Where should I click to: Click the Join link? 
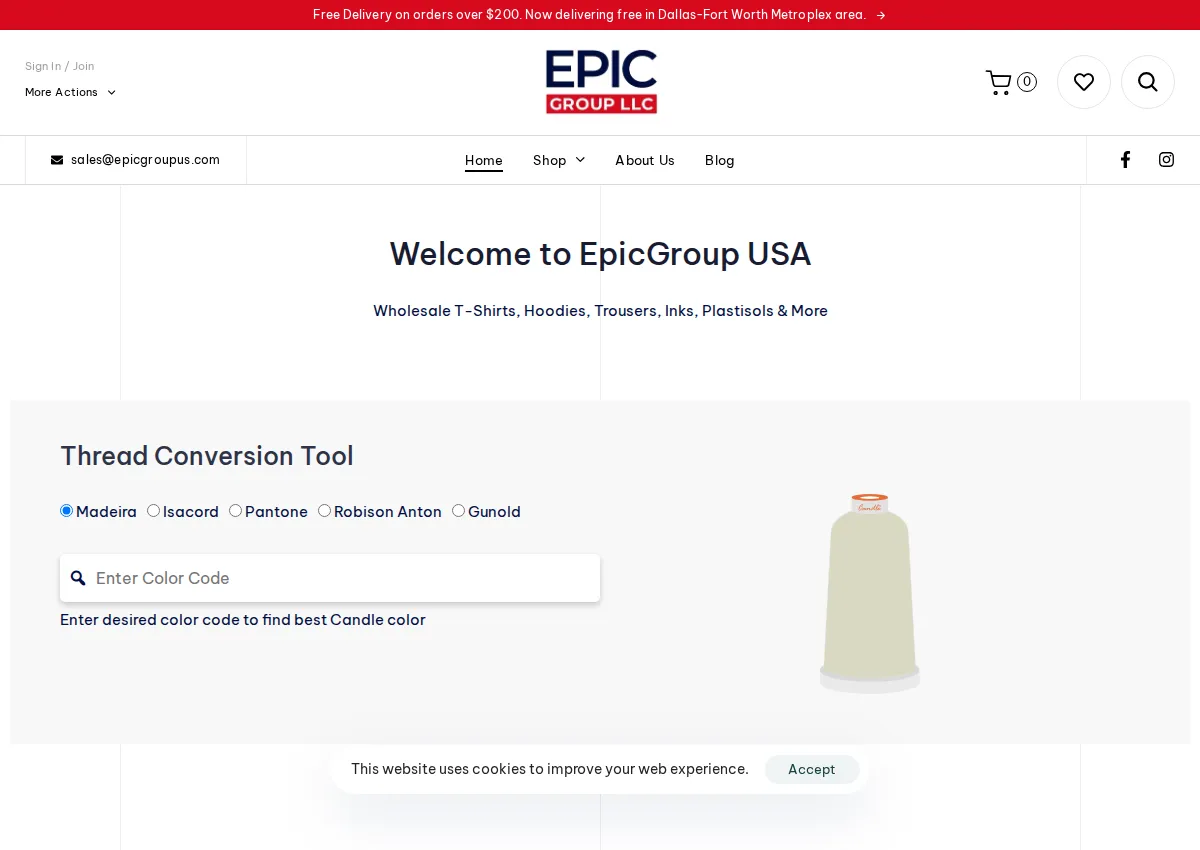[84, 66]
